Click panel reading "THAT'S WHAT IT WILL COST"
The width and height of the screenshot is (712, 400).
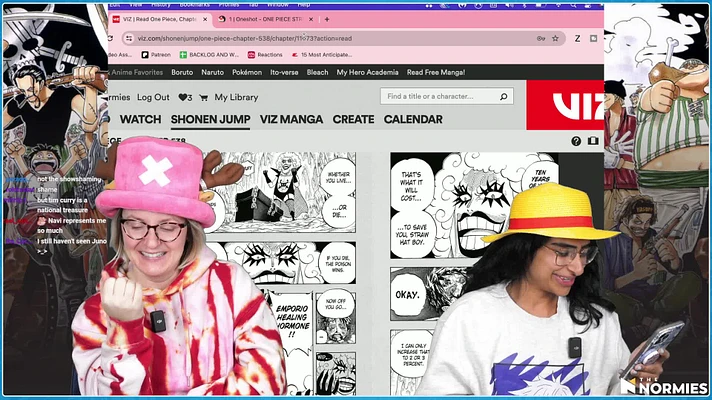pos(474,205)
